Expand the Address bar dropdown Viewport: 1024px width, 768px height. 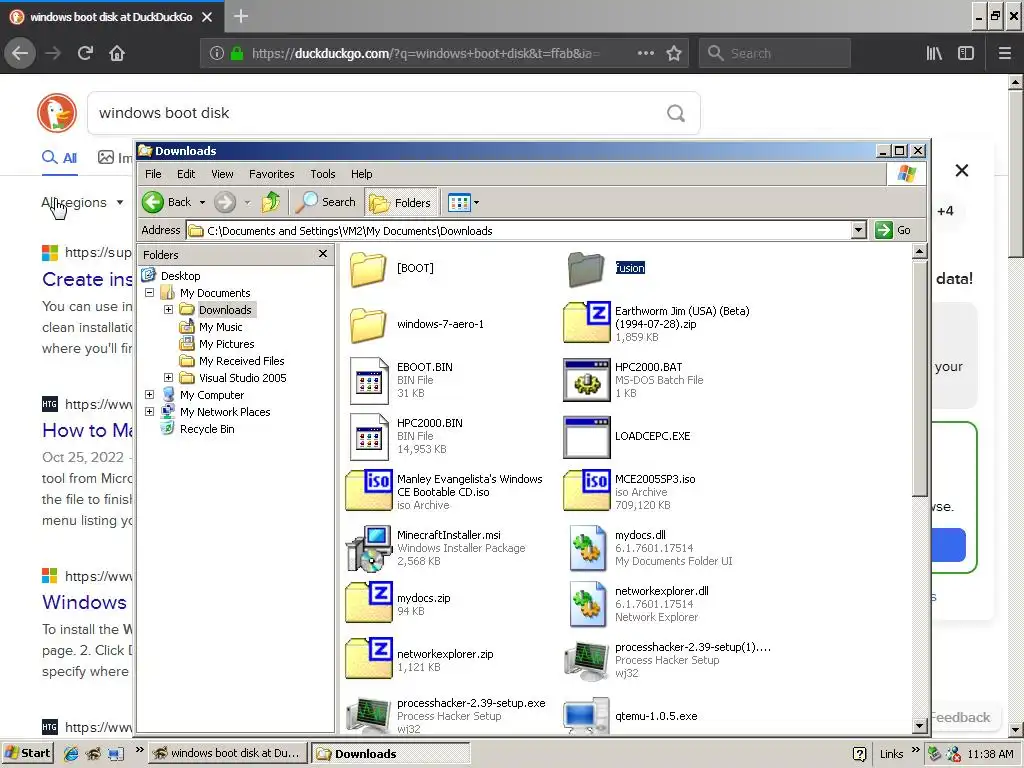click(859, 230)
